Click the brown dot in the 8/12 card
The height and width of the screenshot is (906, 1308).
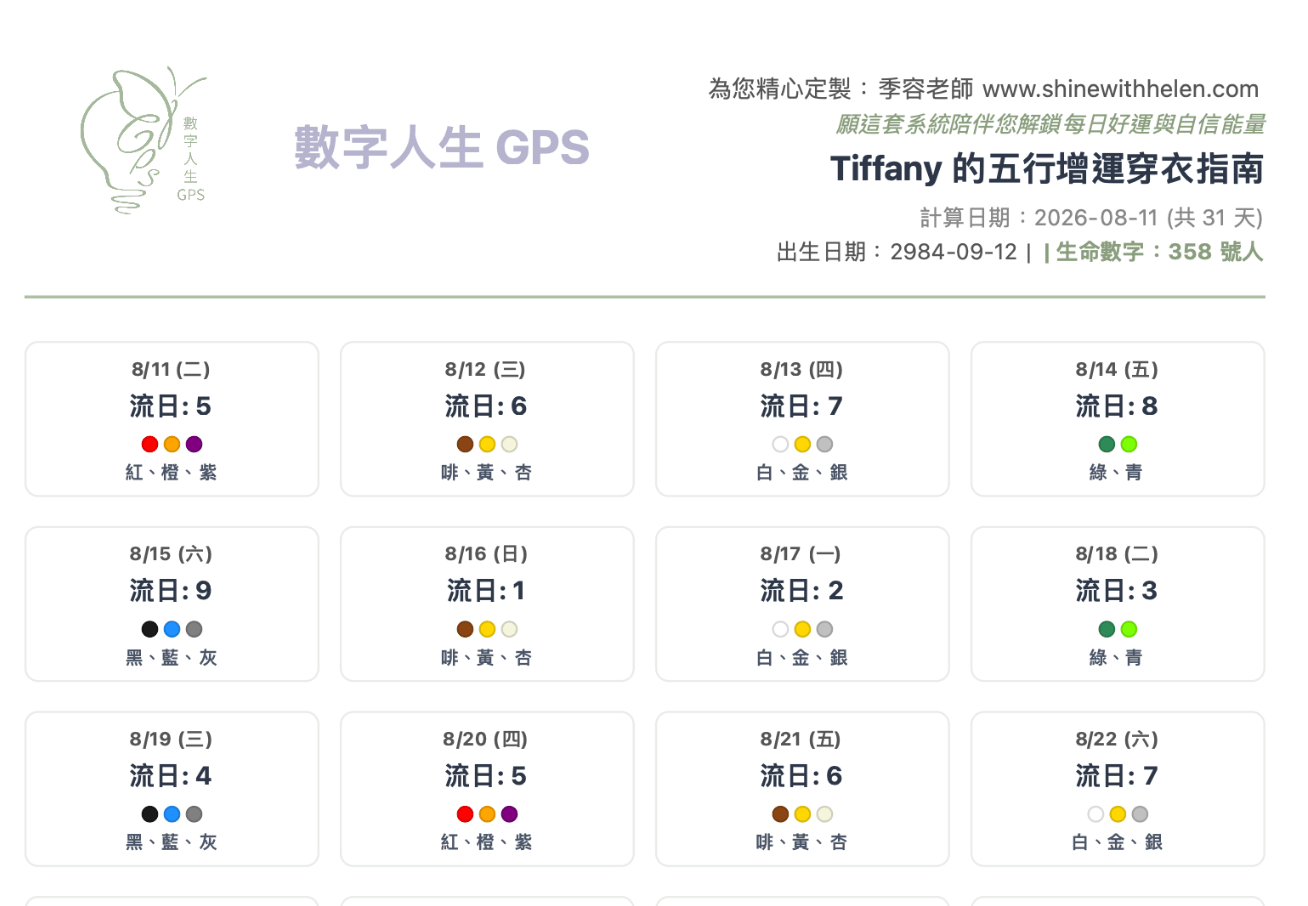(465, 444)
